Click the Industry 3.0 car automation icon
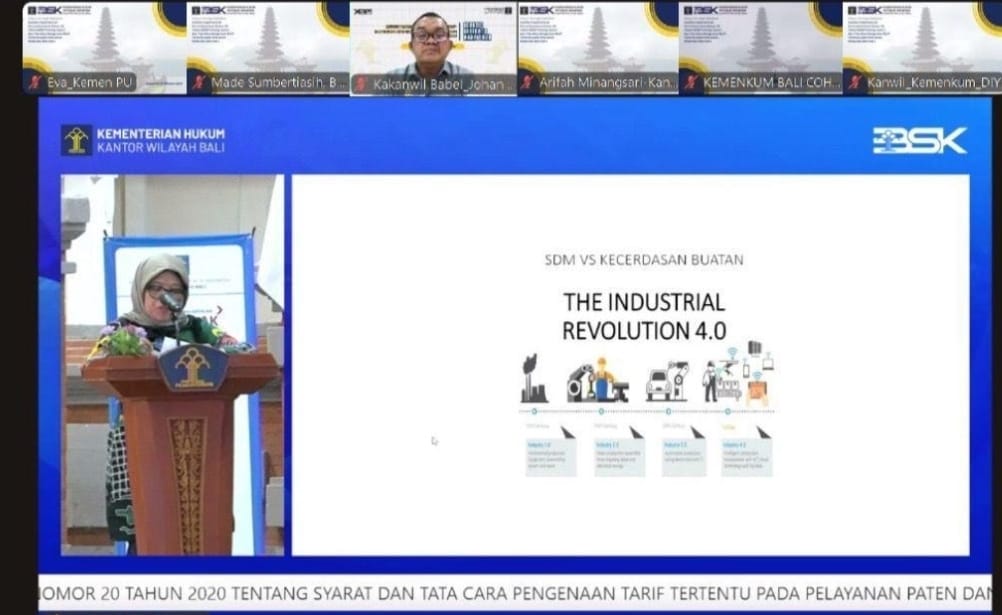Image resolution: width=1002 pixels, height=615 pixels. (x=666, y=382)
